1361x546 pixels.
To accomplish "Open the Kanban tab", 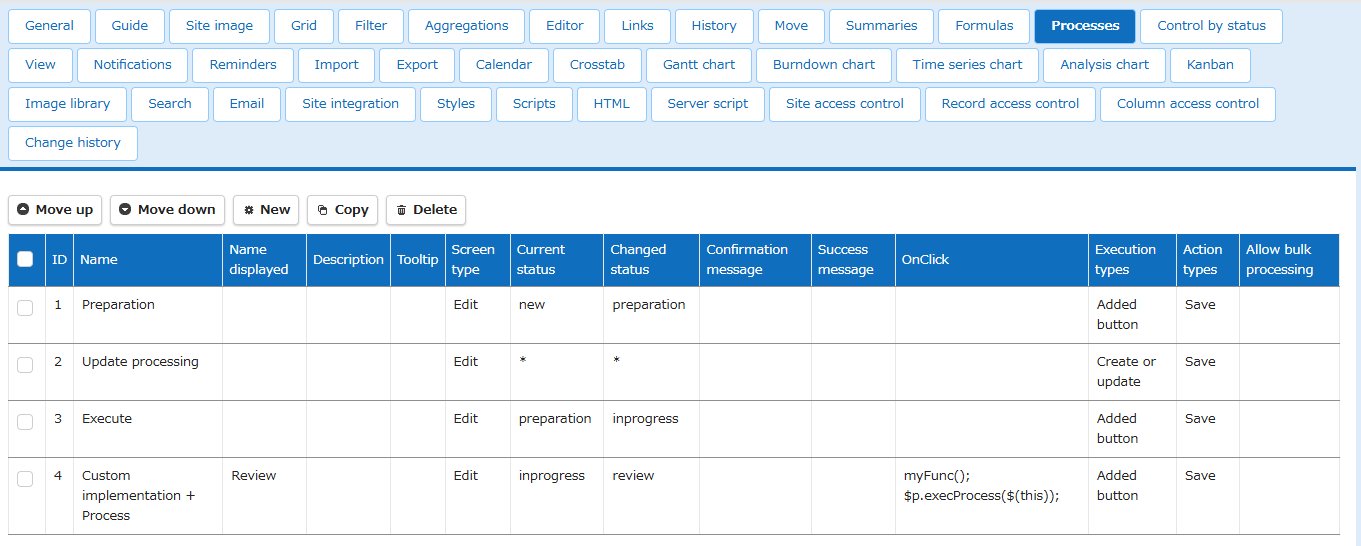I will 1210,65.
